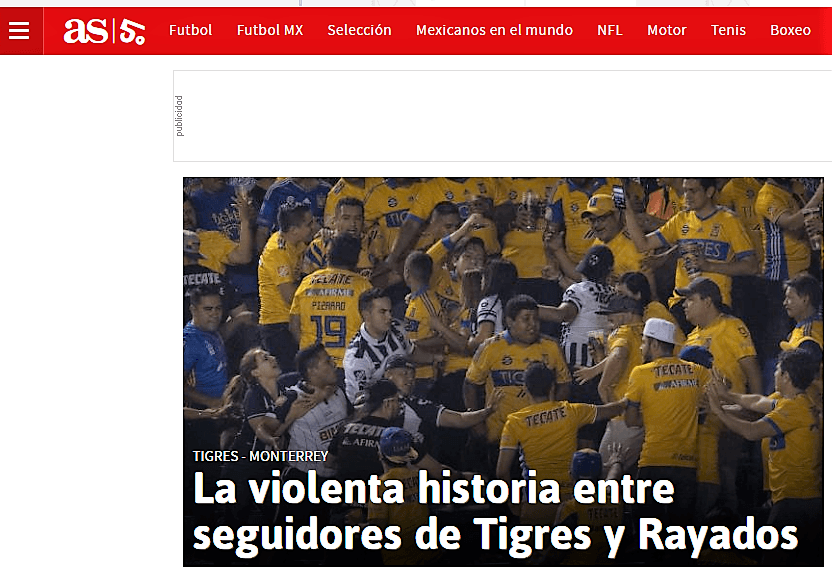Click the AS logo to go home
The image size is (832, 578).
click(x=105, y=29)
